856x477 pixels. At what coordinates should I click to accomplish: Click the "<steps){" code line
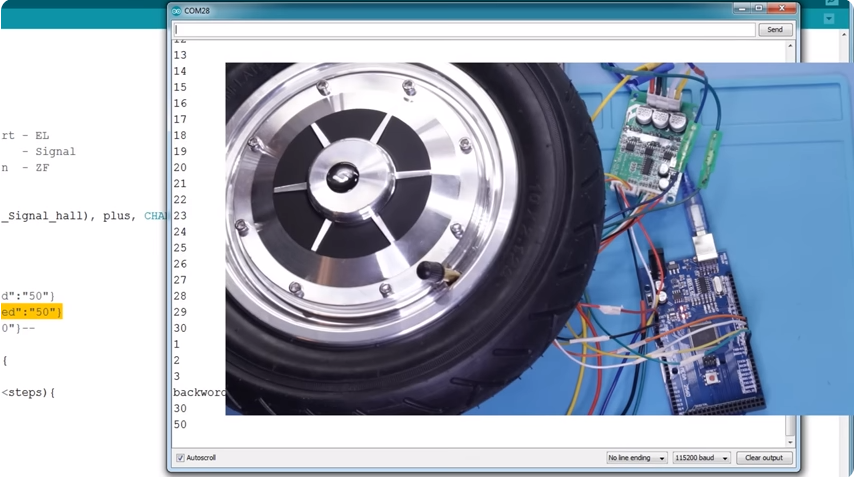pos(28,393)
